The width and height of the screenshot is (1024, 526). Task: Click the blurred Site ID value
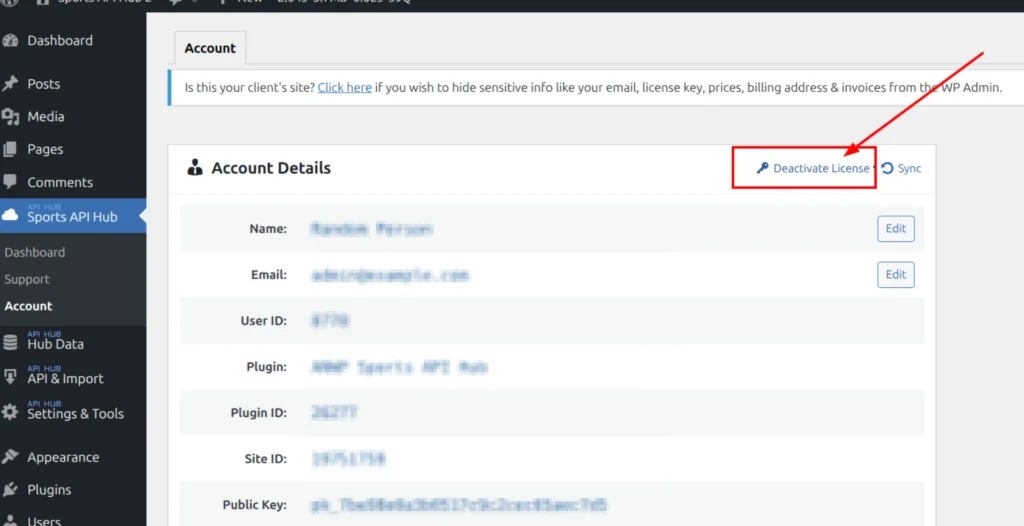[348, 459]
